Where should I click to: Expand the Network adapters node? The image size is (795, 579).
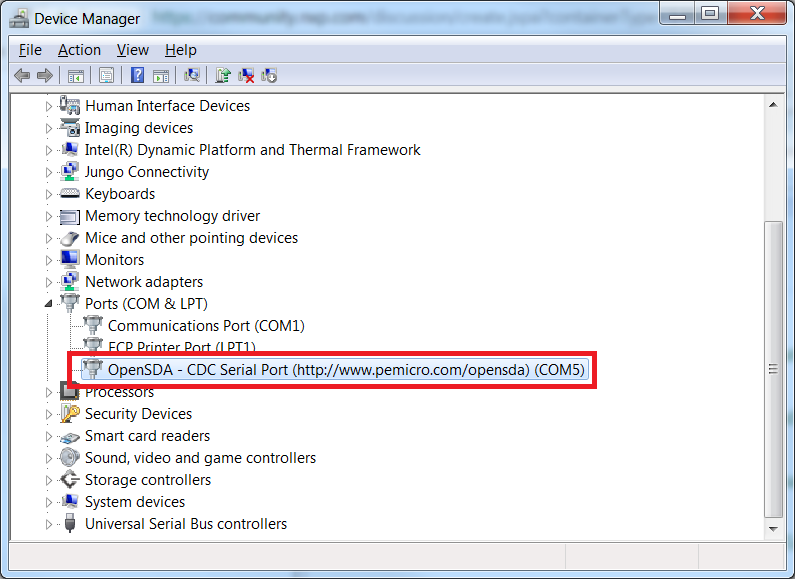pos(49,282)
